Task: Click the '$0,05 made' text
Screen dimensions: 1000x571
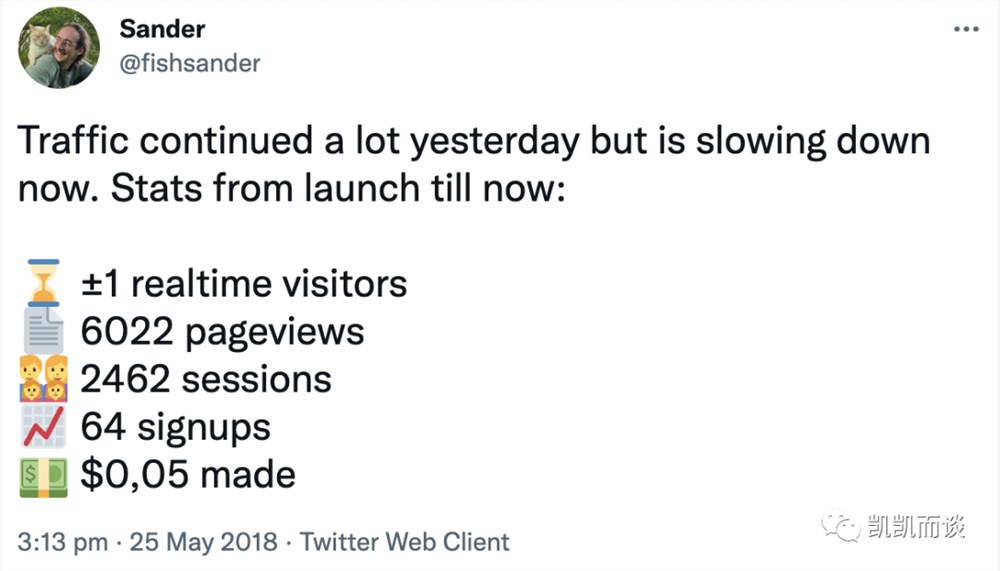Action: (x=188, y=475)
